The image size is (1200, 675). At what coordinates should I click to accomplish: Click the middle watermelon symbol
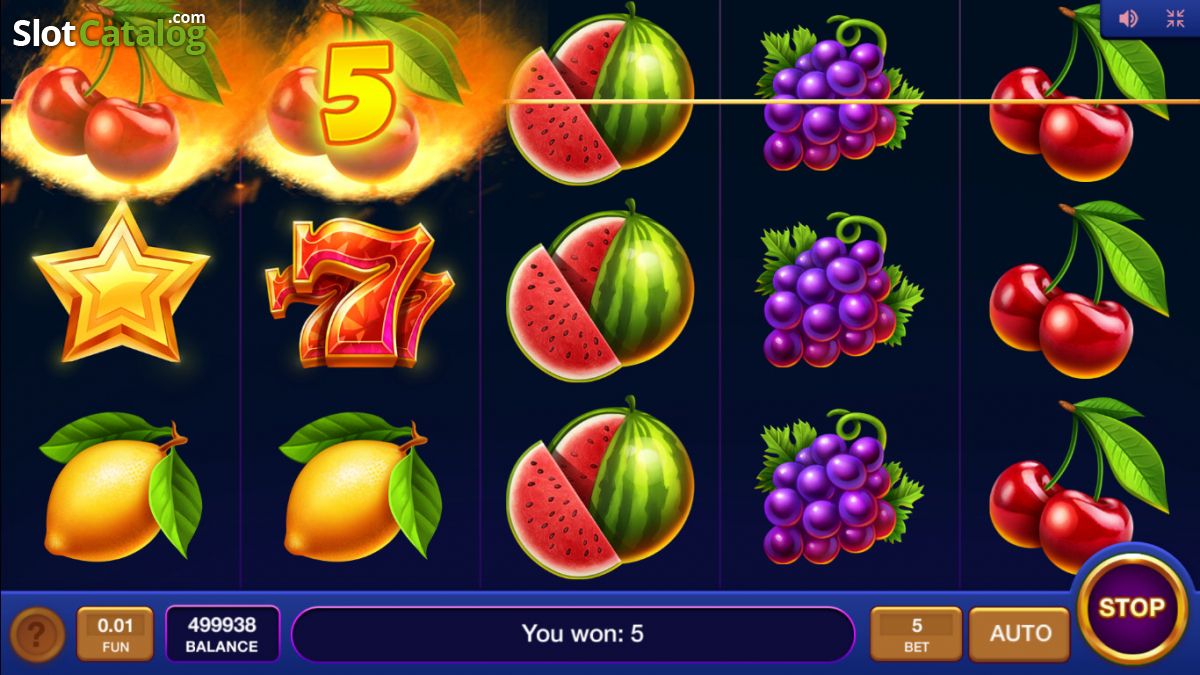[600, 290]
